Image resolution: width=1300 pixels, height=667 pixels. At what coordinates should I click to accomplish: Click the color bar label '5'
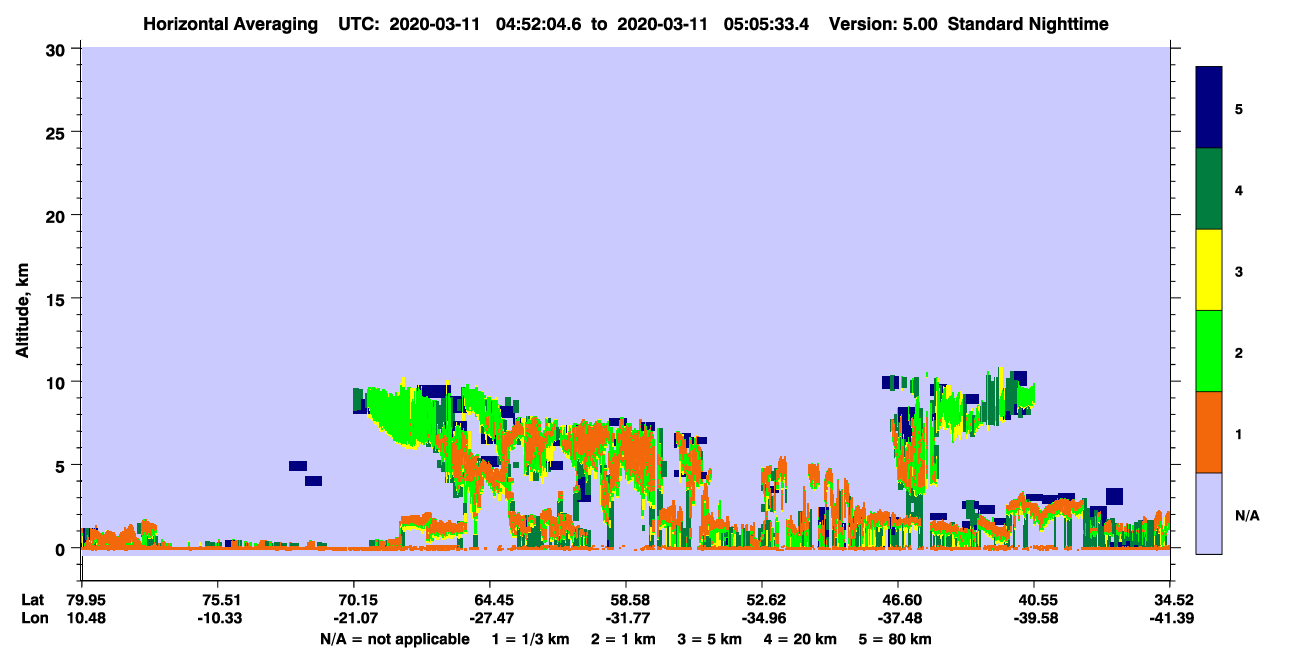click(x=1238, y=108)
